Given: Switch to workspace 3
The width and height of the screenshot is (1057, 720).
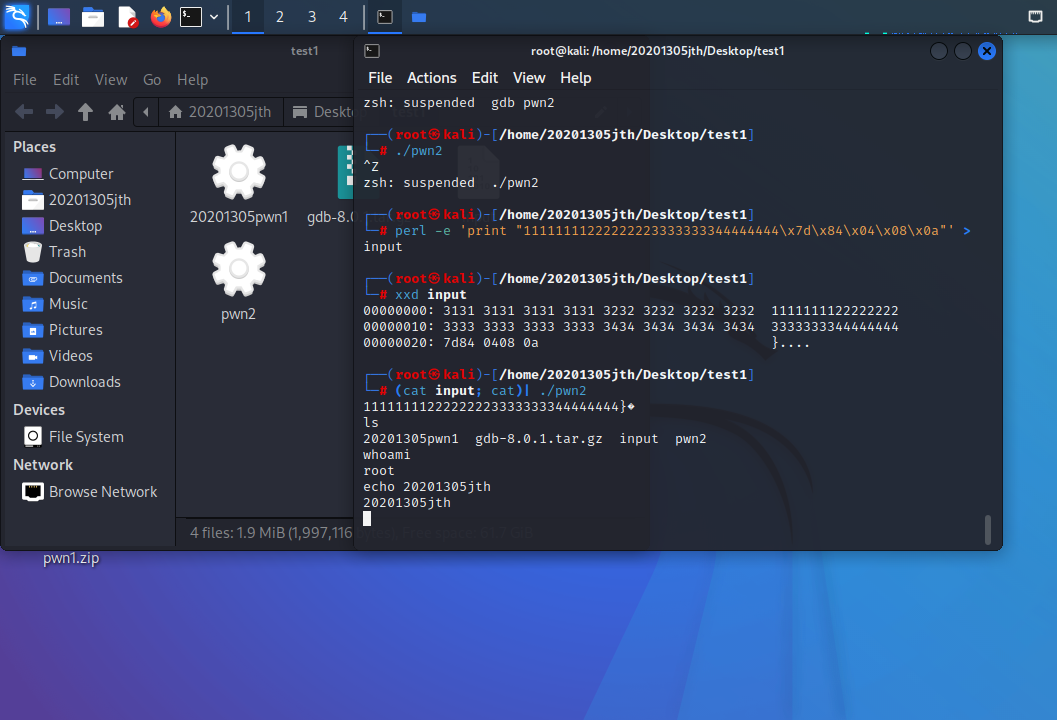Looking at the screenshot, I should coord(312,17).
